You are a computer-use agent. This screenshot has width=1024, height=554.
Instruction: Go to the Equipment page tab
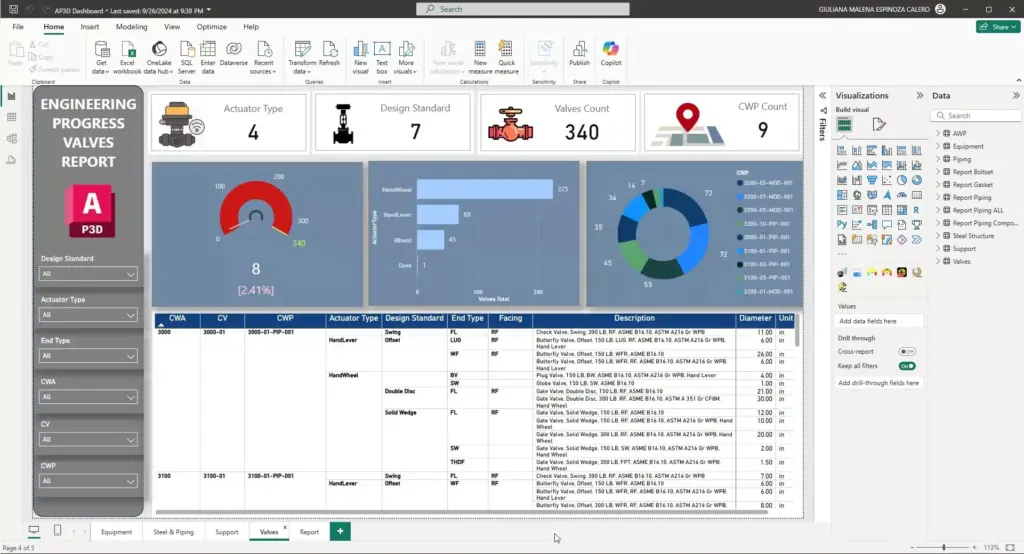116,532
